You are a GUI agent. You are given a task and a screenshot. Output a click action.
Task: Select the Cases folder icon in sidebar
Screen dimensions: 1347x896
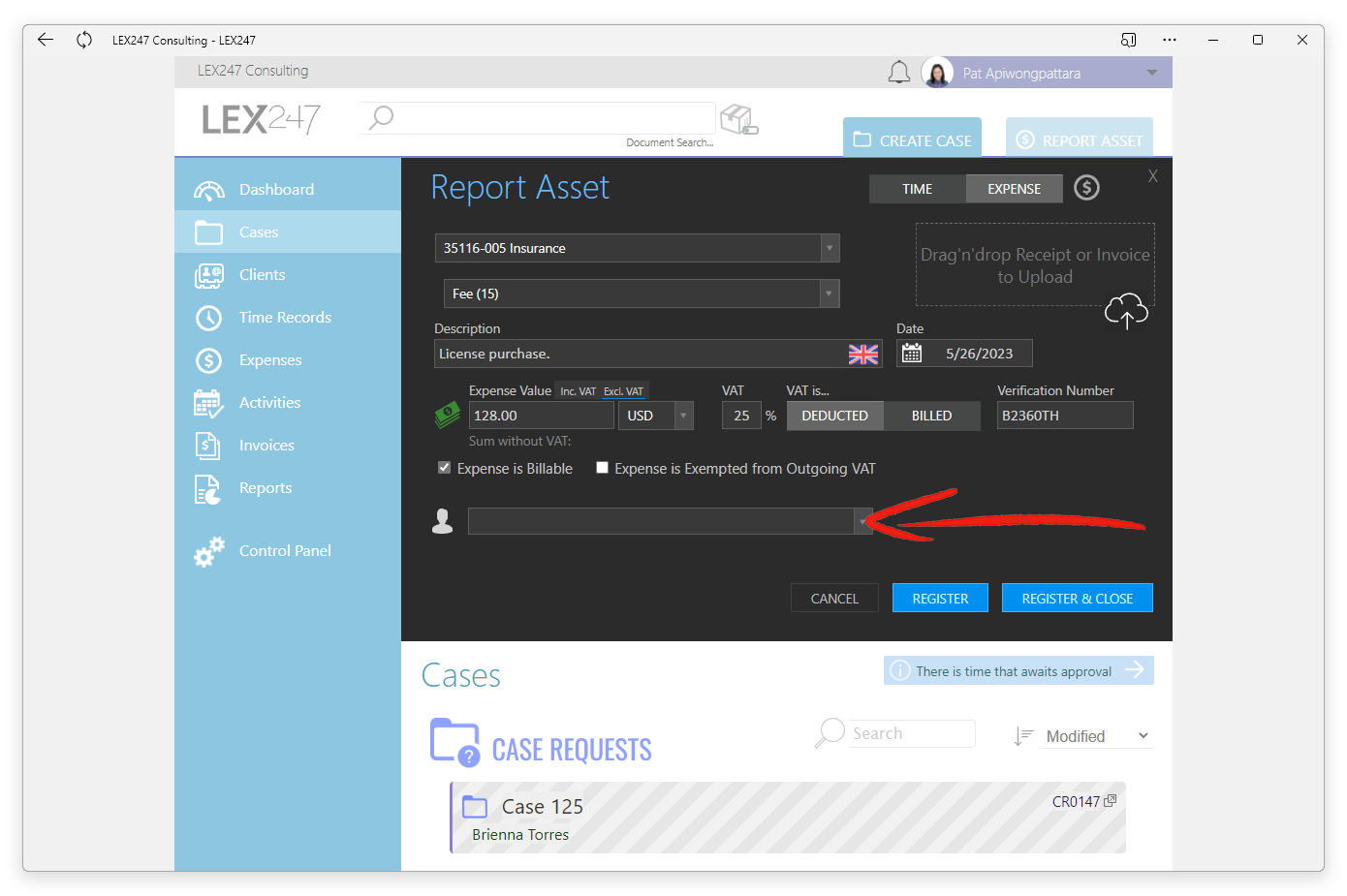pos(208,232)
